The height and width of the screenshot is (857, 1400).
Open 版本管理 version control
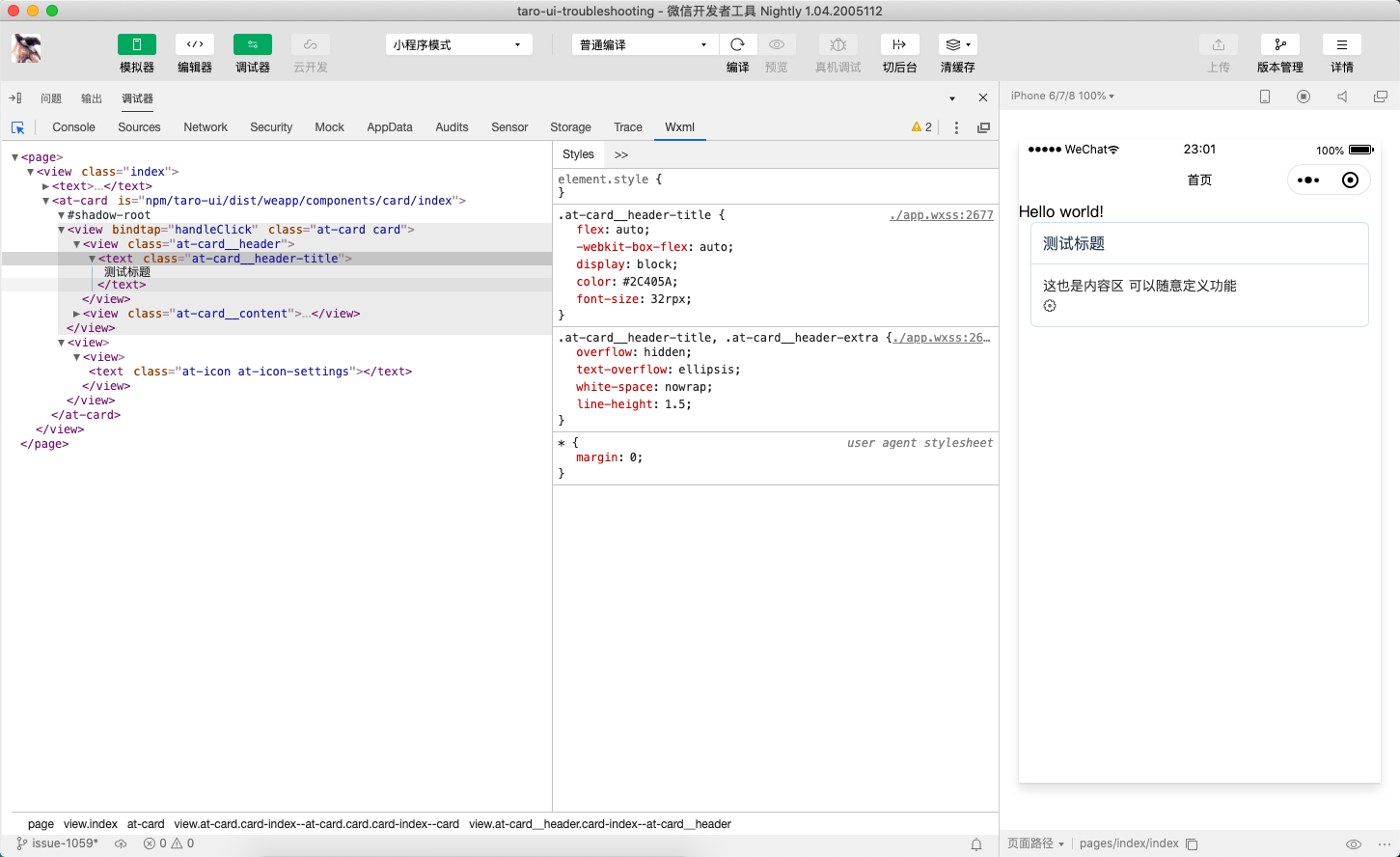tap(1280, 44)
